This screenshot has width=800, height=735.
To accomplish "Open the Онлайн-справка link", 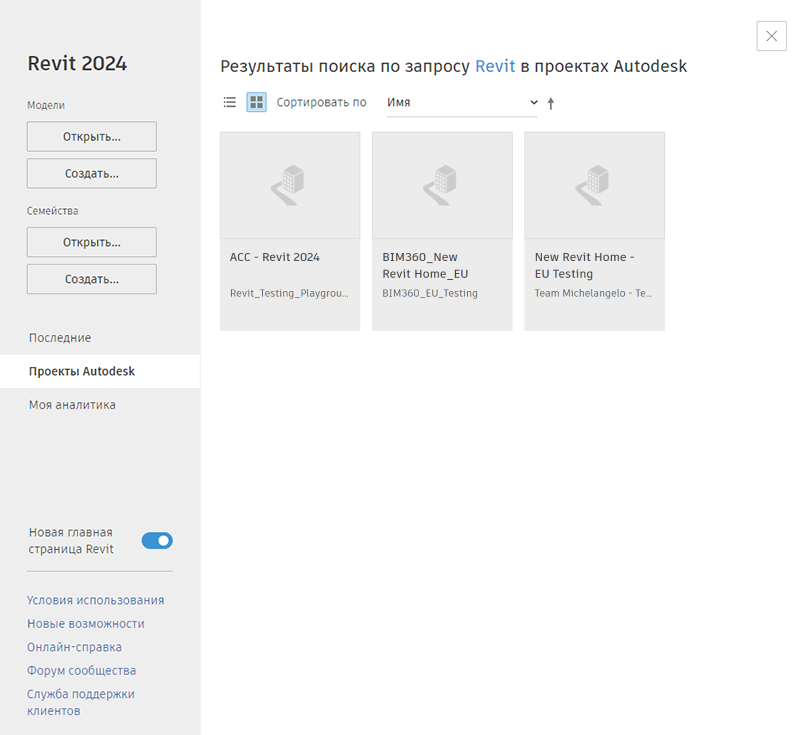I will tap(74, 647).
